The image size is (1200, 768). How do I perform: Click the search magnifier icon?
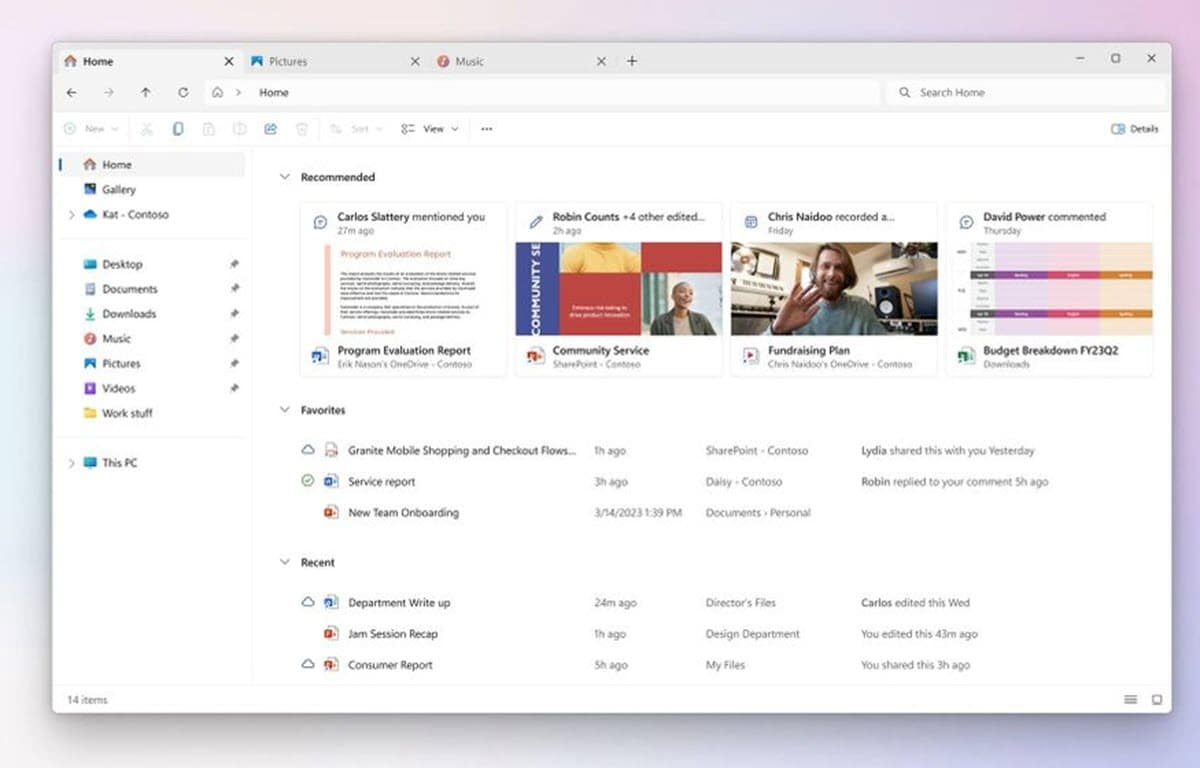coord(905,92)
